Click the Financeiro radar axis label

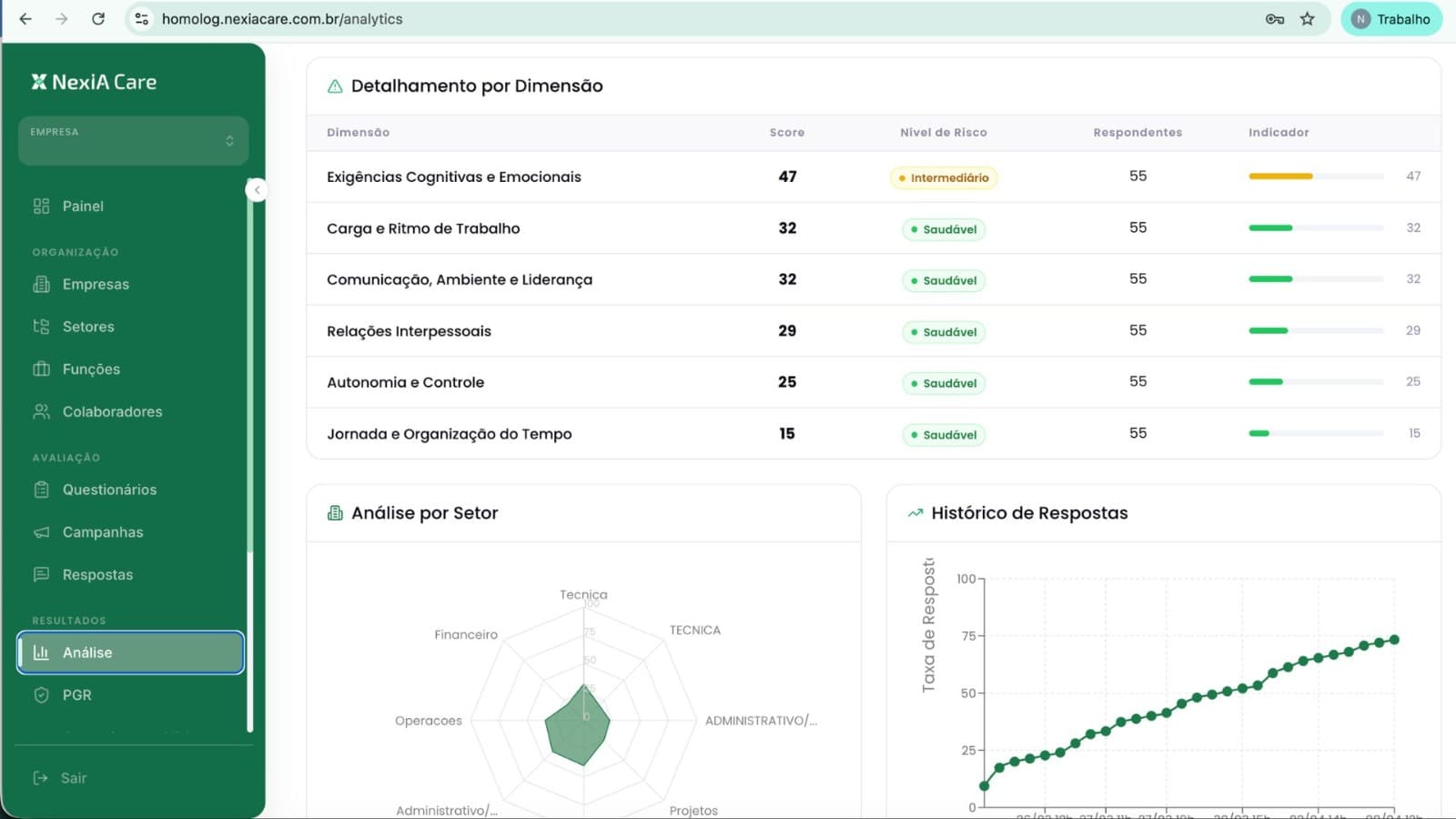tap(466, 635)
